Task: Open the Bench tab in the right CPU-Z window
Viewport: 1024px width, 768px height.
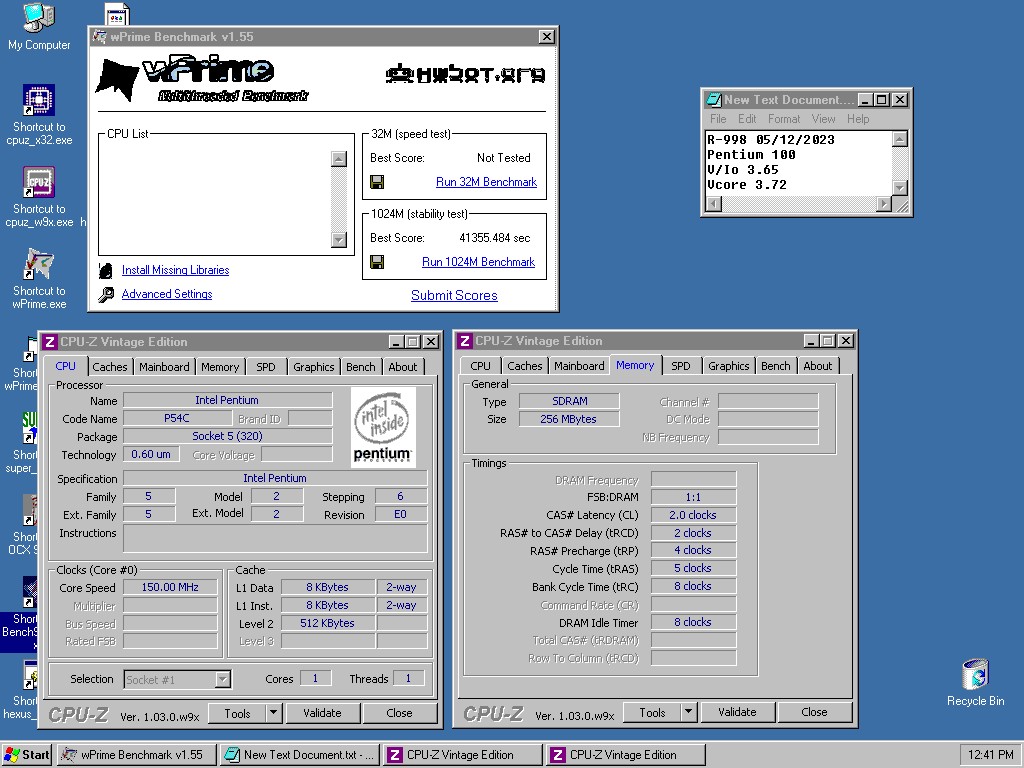Action: [x=775, y=366]
